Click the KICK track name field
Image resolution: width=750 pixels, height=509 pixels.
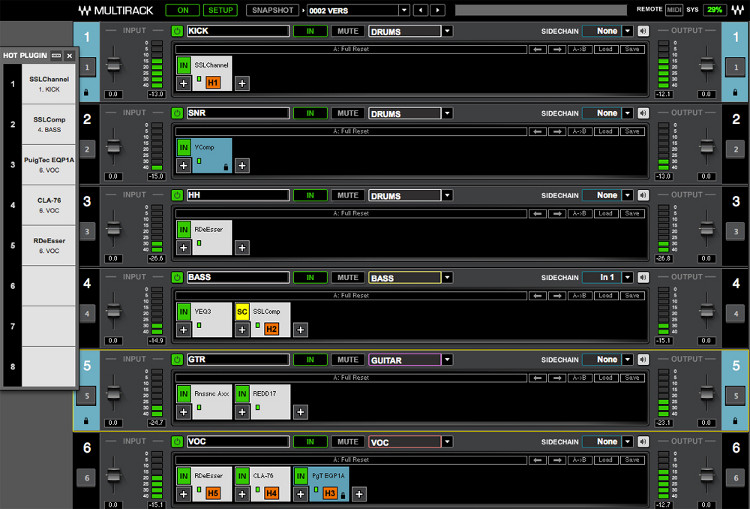click(238, 31)
